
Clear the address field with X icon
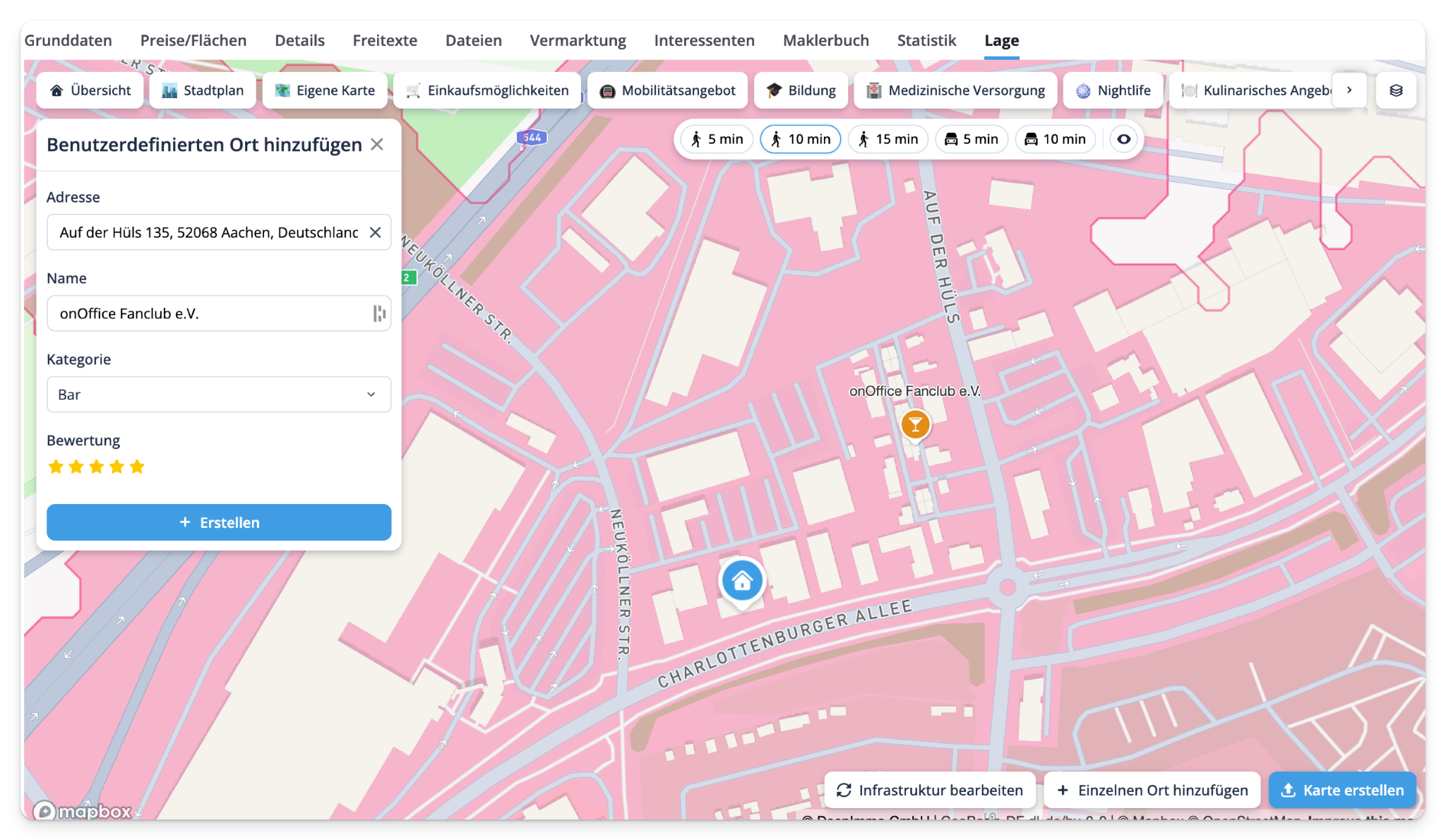click(x=376, y=232)
